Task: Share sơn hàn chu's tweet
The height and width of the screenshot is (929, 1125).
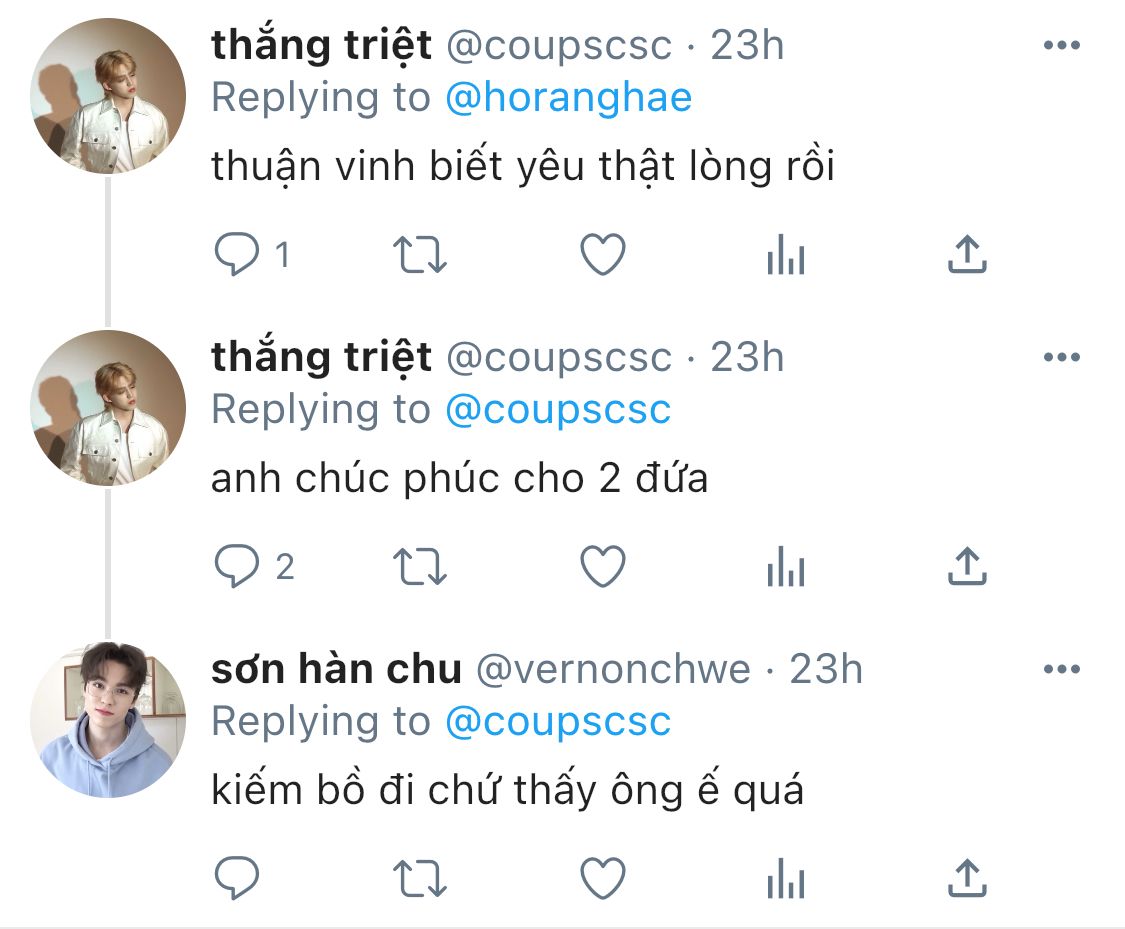Action: [x=967, y=877]
